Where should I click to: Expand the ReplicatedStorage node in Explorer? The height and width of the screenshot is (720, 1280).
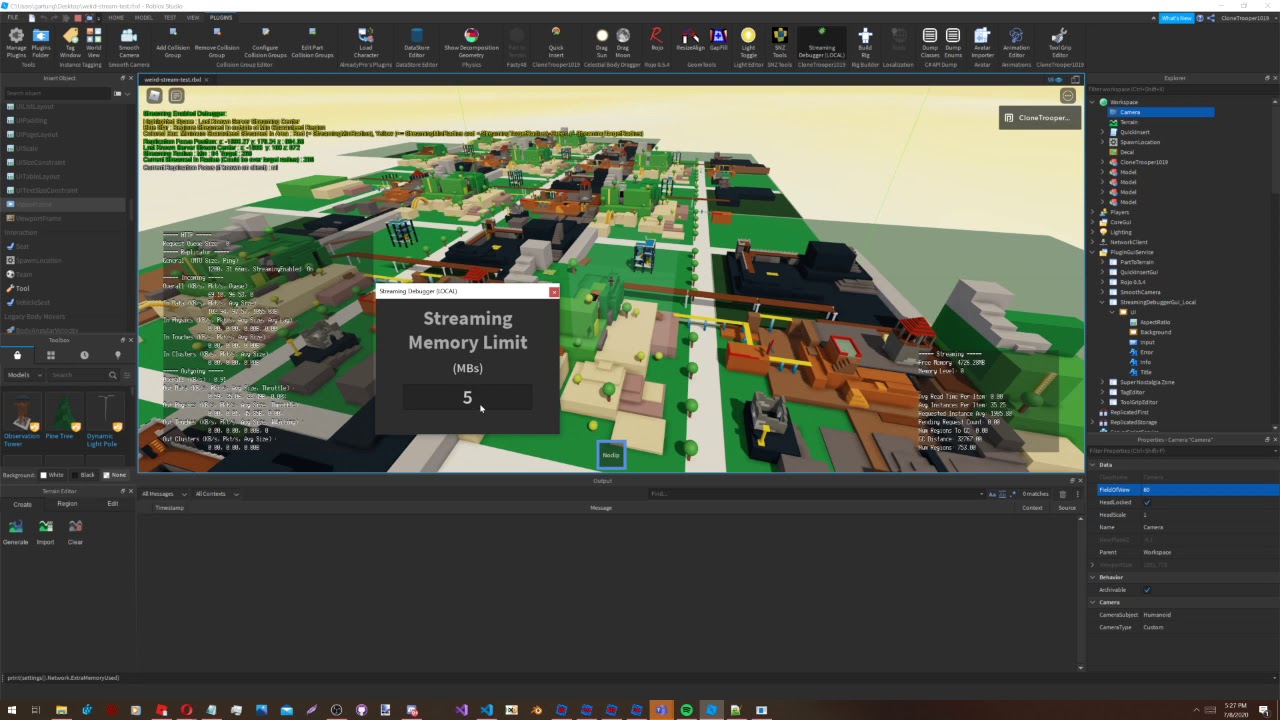[x=1093, y=422]
